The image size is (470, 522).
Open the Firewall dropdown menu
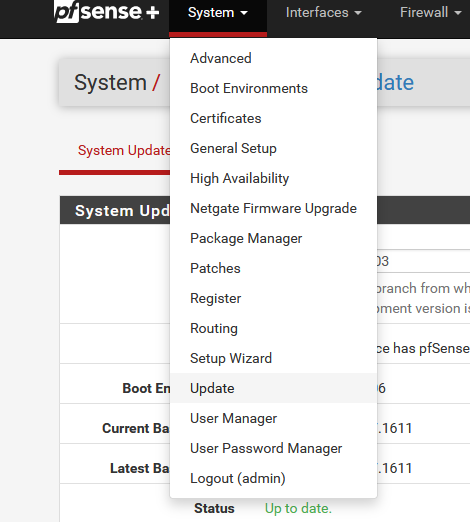pos(430,13)
